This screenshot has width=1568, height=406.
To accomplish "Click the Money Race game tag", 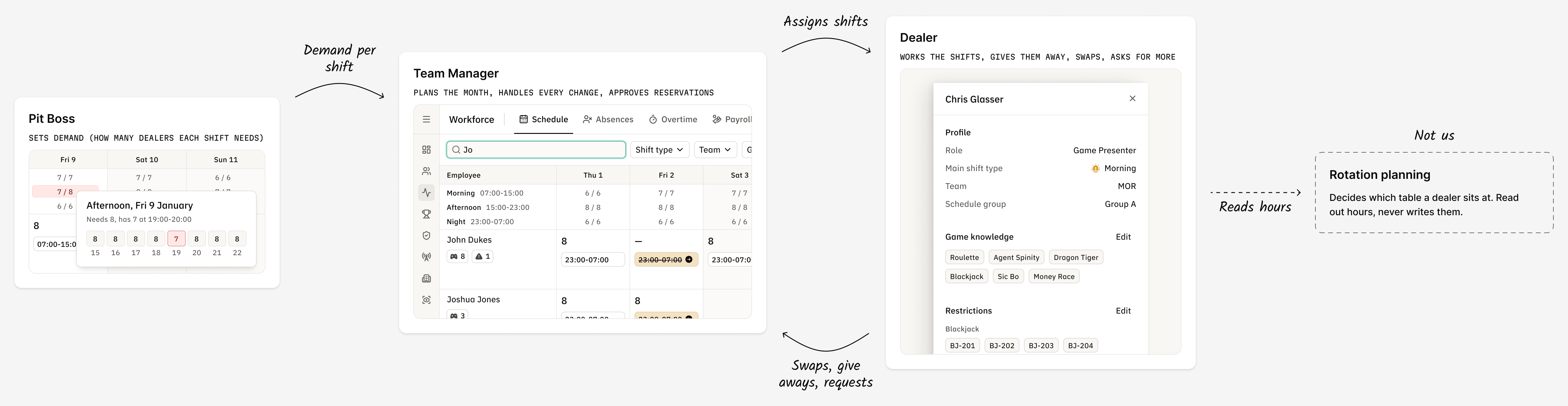I will tap(1054, 276).
